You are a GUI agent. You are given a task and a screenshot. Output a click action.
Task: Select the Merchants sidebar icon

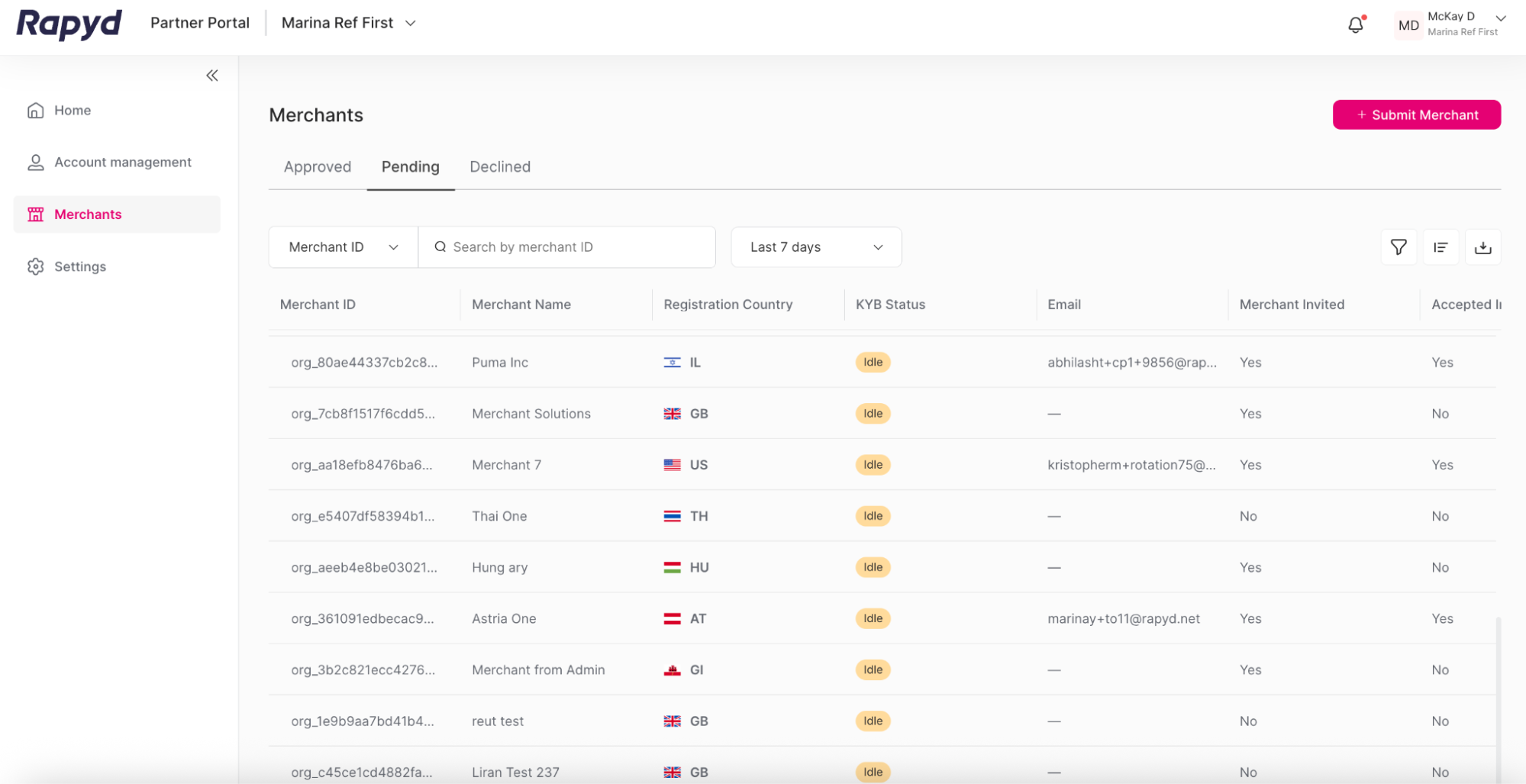point(35,214)
